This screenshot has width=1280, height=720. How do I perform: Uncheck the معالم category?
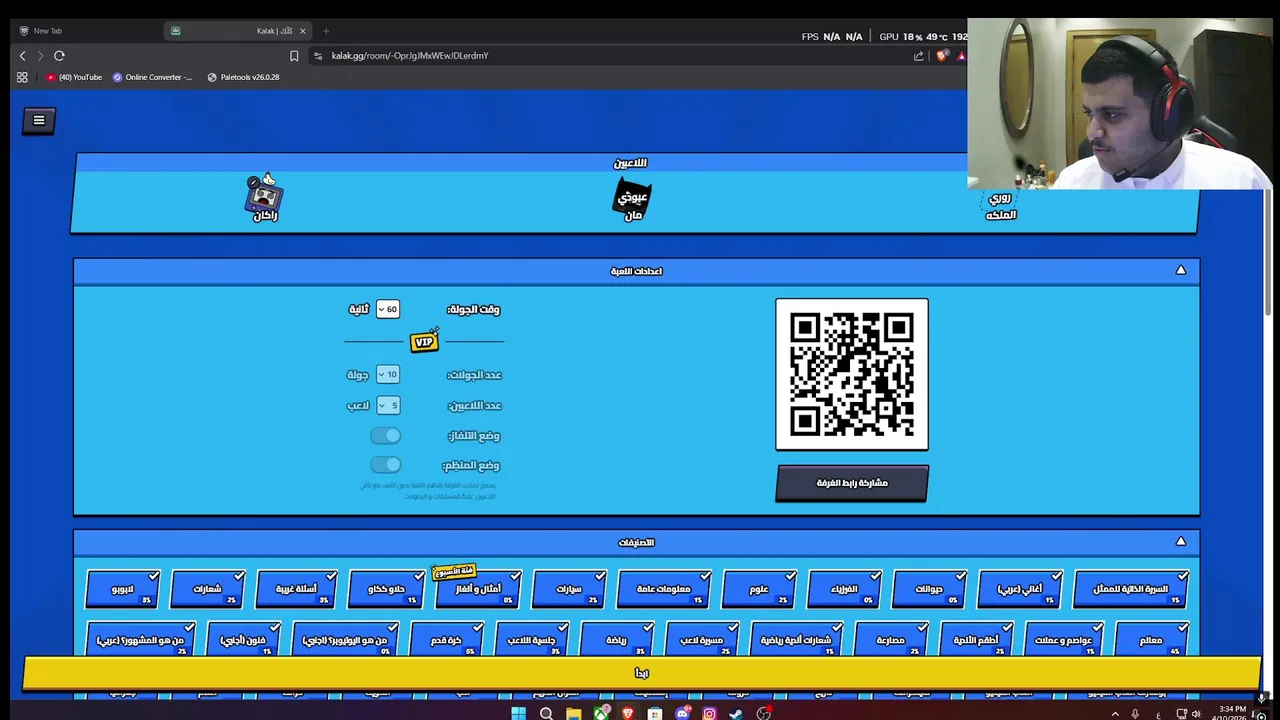coord(1150,640)
